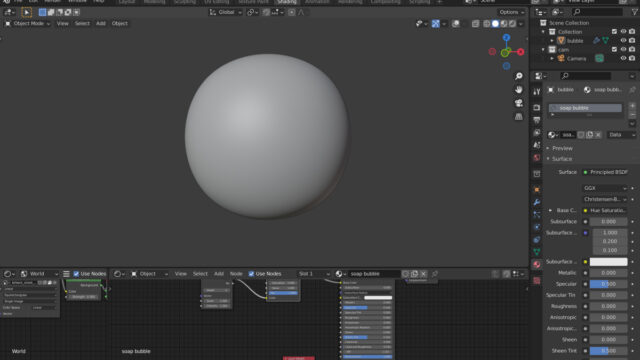Open the Tool properties tab icon
The width and height of the screenshot is (640, 360).
[536, 92]
